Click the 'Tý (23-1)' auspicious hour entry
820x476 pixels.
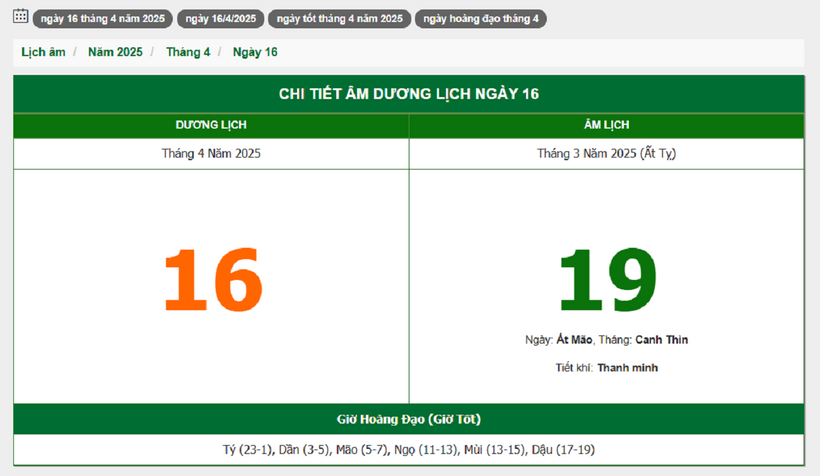[244, 450]
